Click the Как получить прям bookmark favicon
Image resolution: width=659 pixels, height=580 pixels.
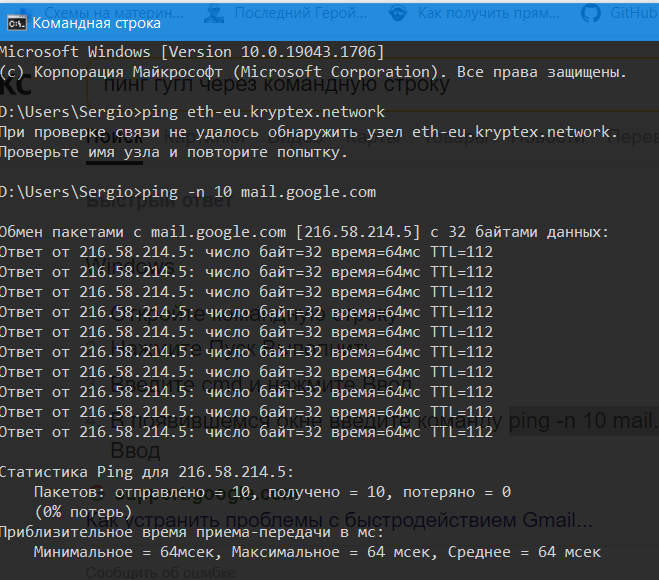pyautogui.click(x=398, y=13)
